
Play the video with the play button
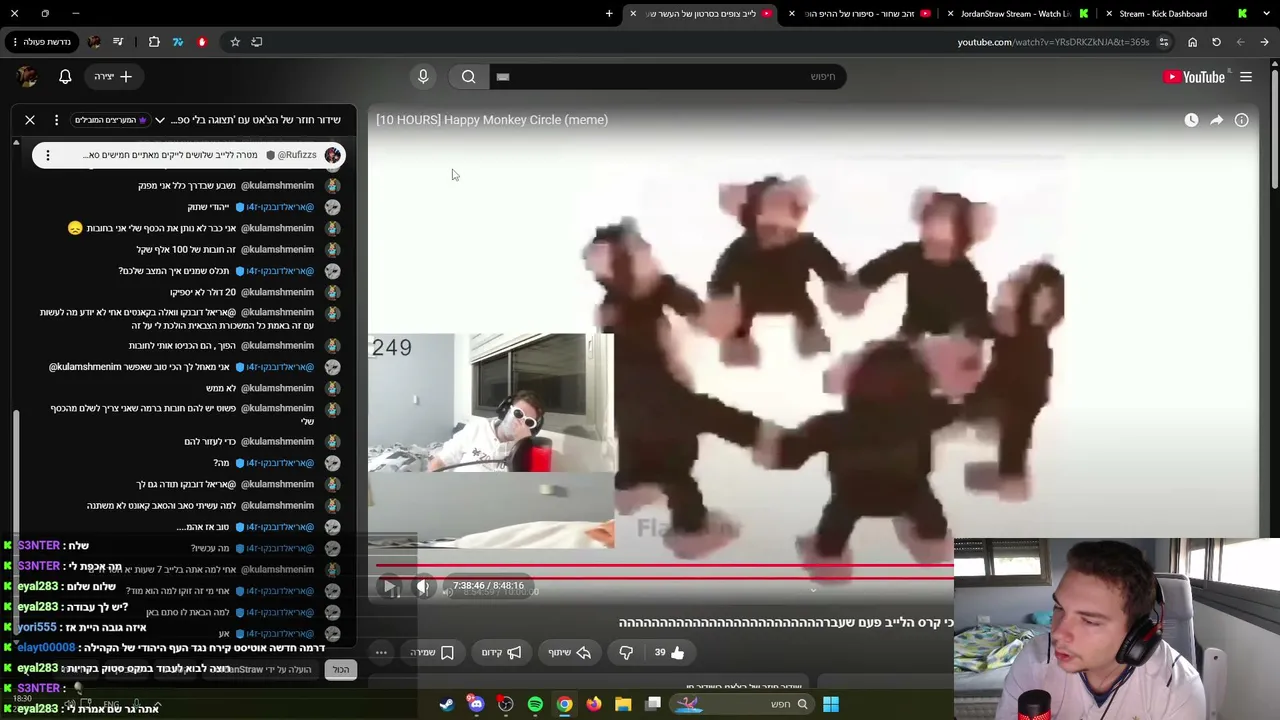pos(390,587)
